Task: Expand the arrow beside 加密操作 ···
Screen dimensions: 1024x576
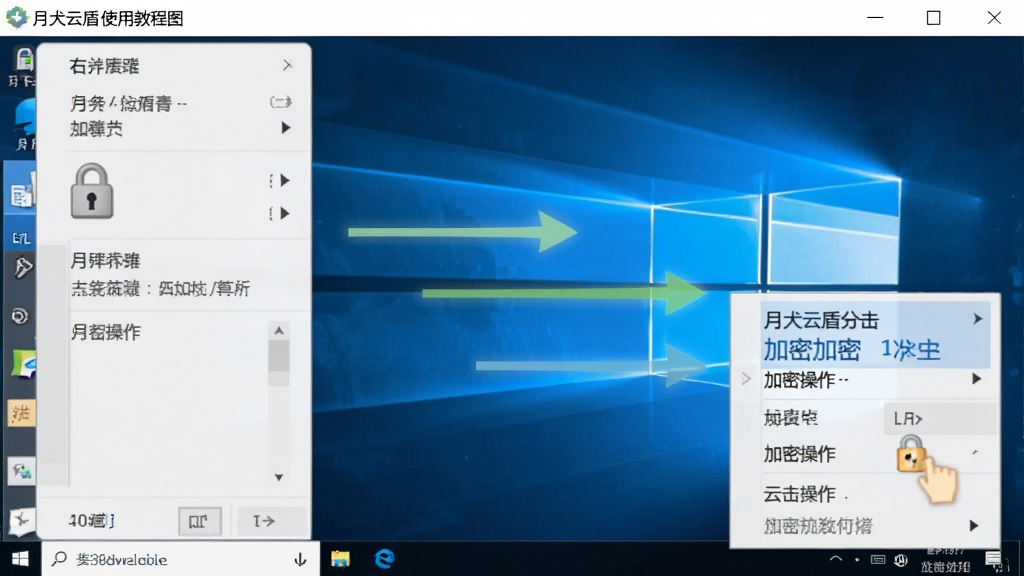Action: pyautogui.click(x=976, y=379)
